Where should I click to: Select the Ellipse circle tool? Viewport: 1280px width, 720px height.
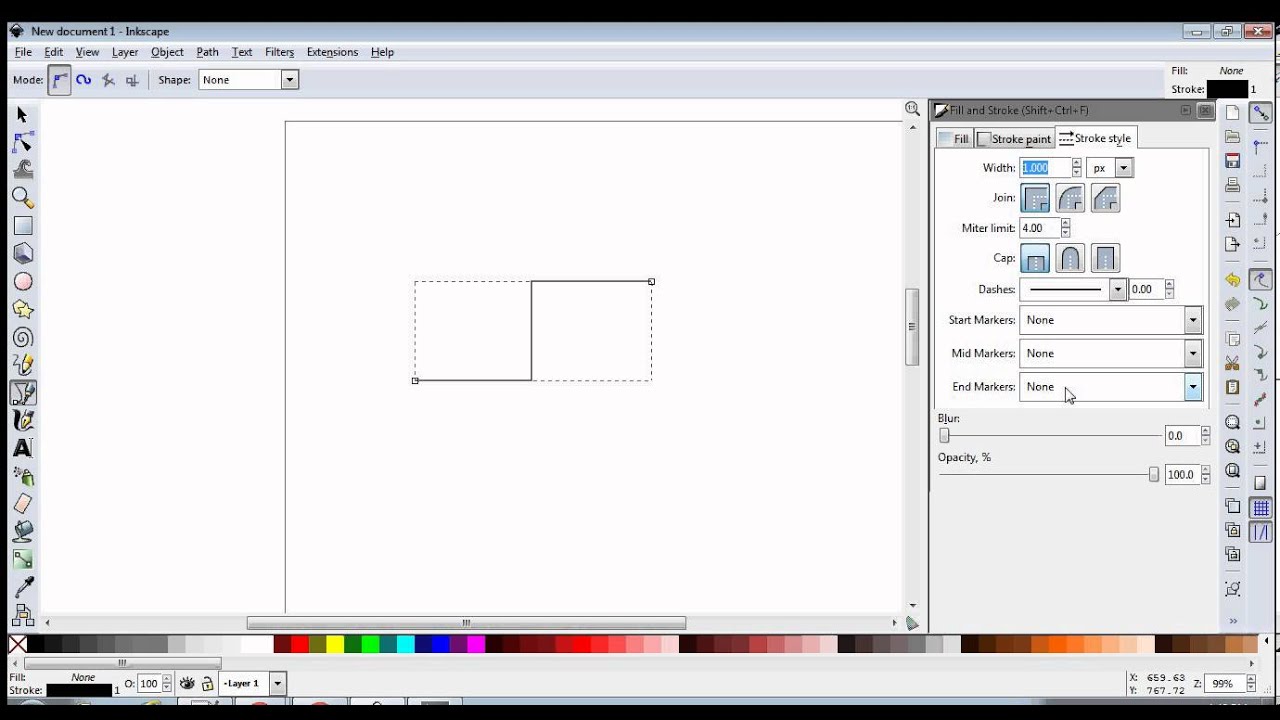[x=23, y=282]
